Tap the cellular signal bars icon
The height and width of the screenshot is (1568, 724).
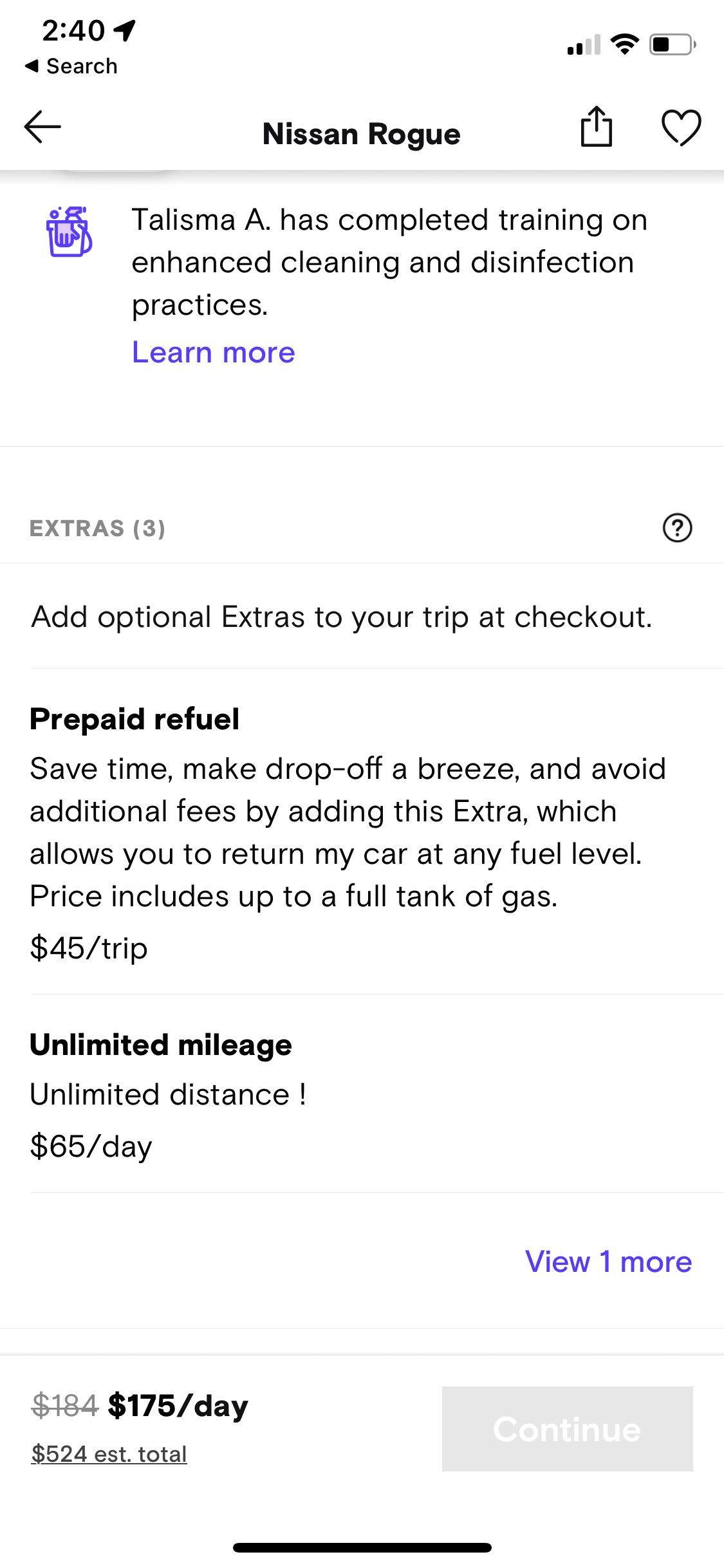click(x=584, y=45)
